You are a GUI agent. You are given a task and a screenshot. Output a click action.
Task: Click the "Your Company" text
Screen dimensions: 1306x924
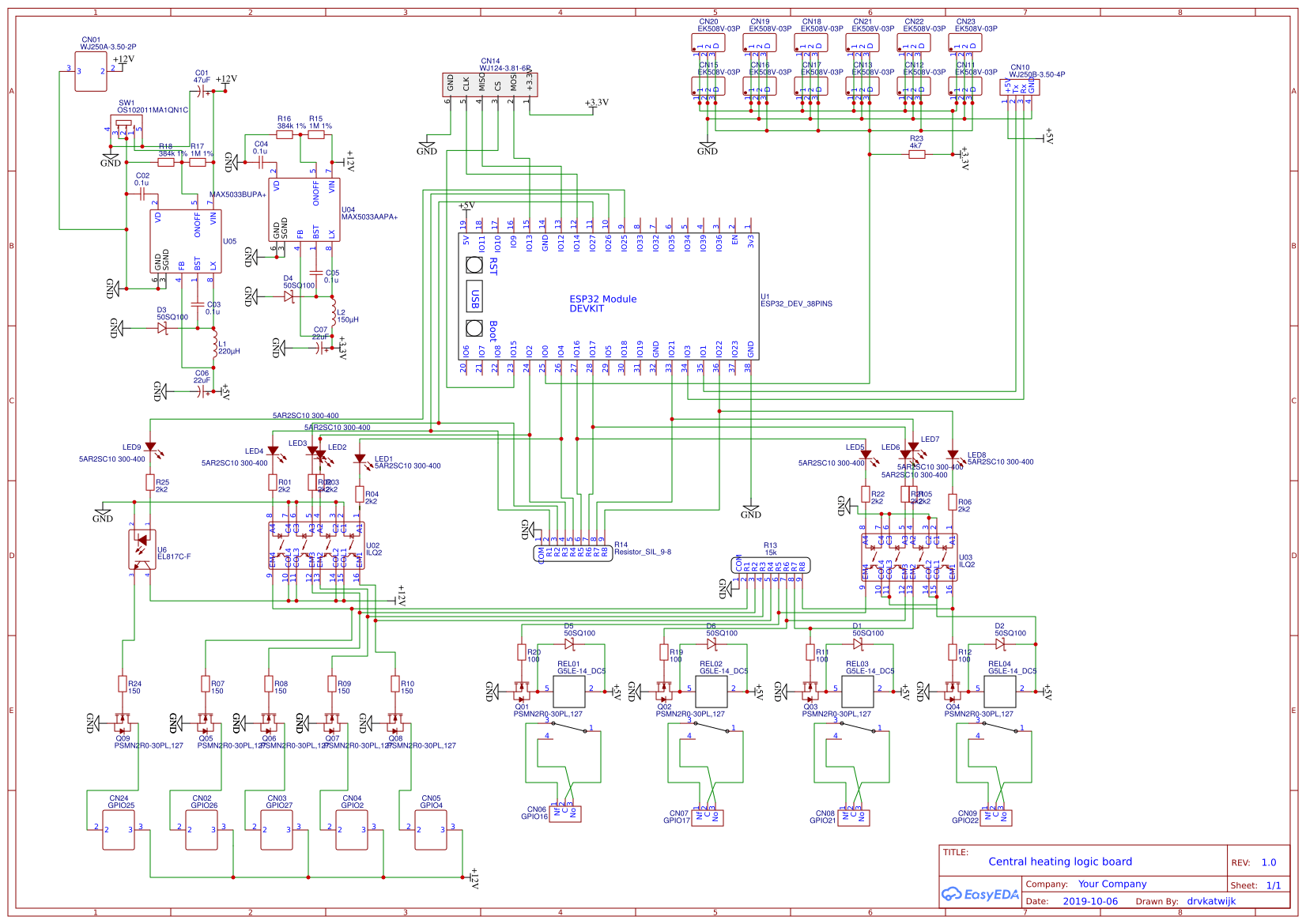(x=1112, y=884)
